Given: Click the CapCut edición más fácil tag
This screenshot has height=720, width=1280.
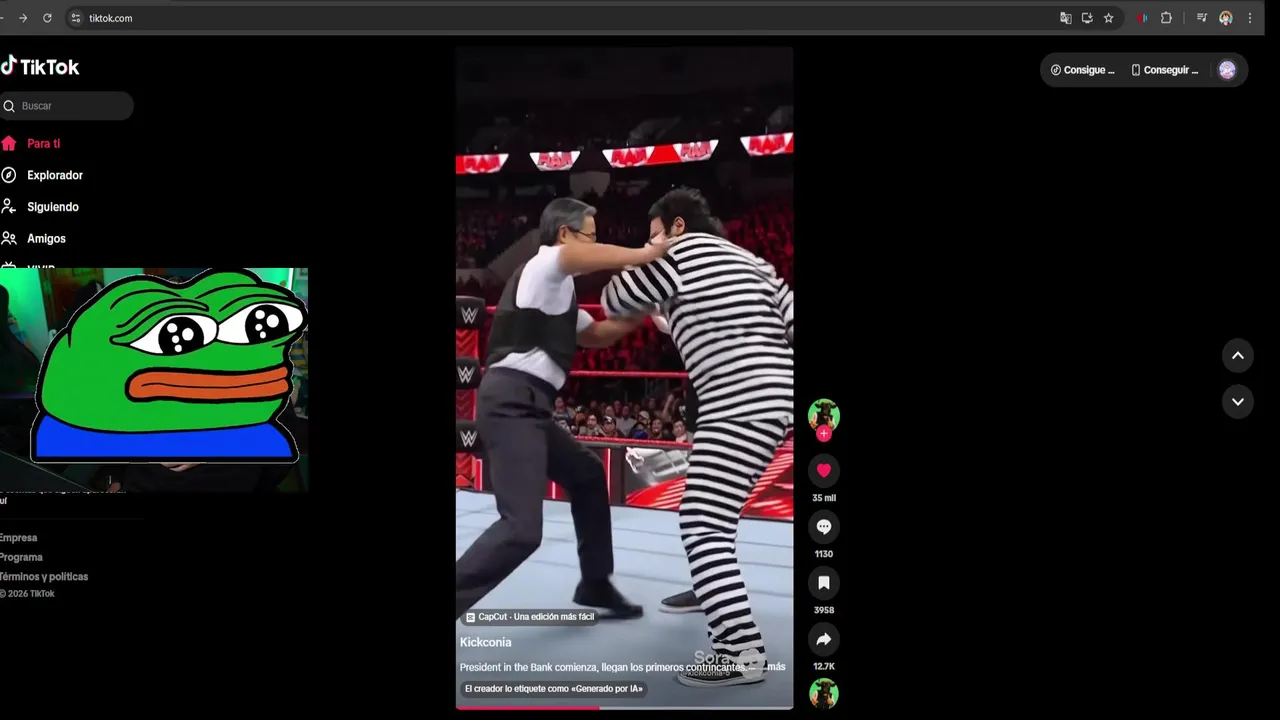Looking at the screenshot, I should 530,617.
